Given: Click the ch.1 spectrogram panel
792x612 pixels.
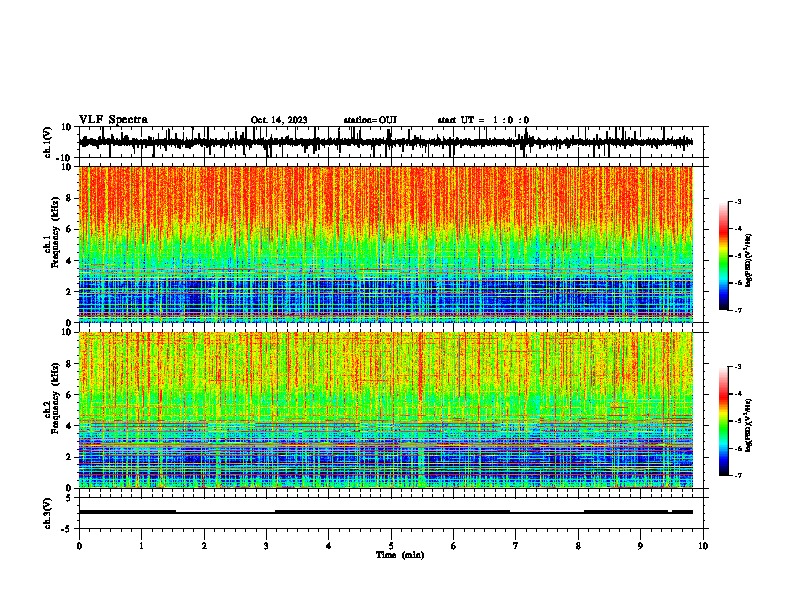Looking at the screenshot, I should 386,244.
